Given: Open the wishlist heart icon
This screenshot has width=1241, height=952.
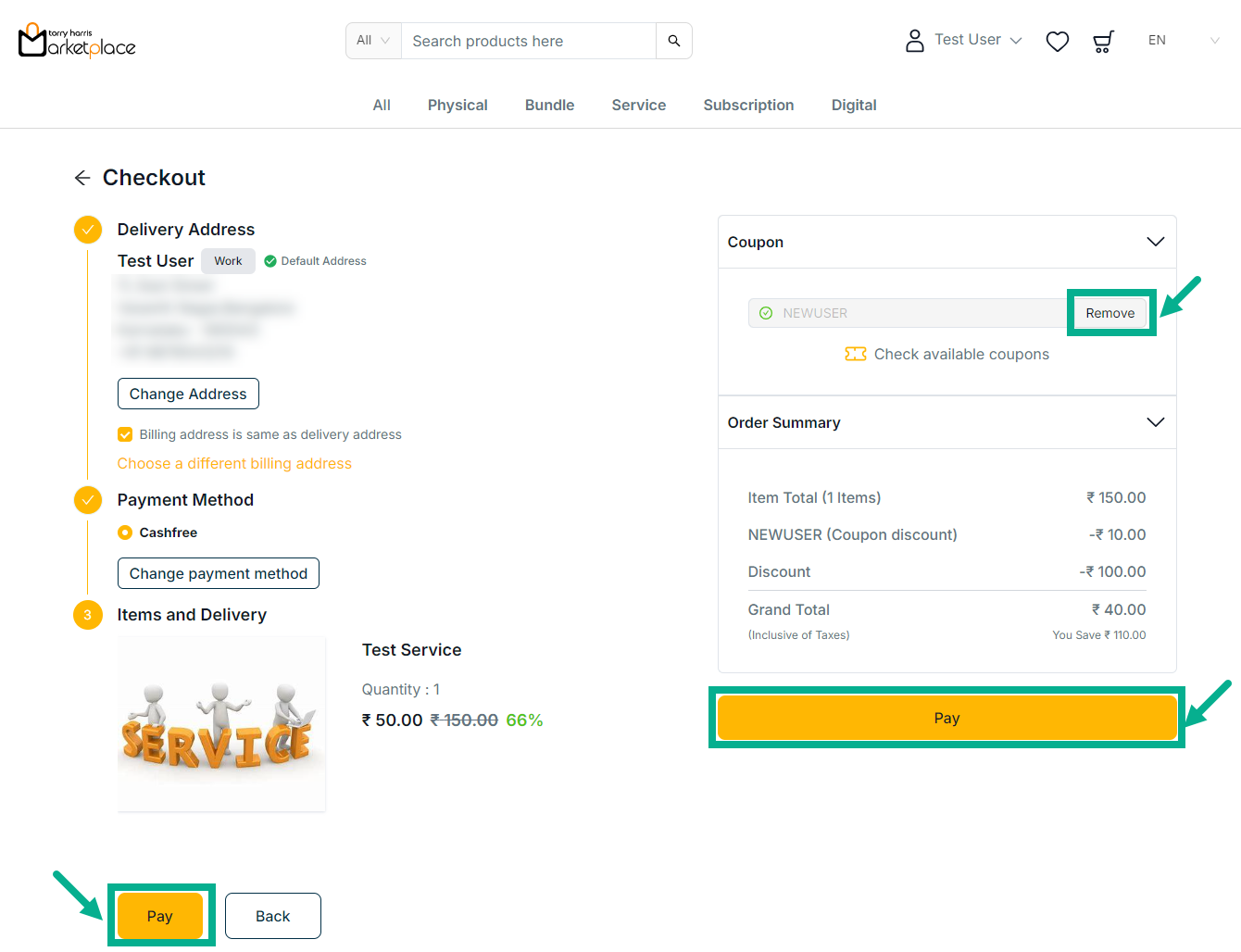Looking at the screenshot, I should pyautogui.click(x=1057, y=41).
